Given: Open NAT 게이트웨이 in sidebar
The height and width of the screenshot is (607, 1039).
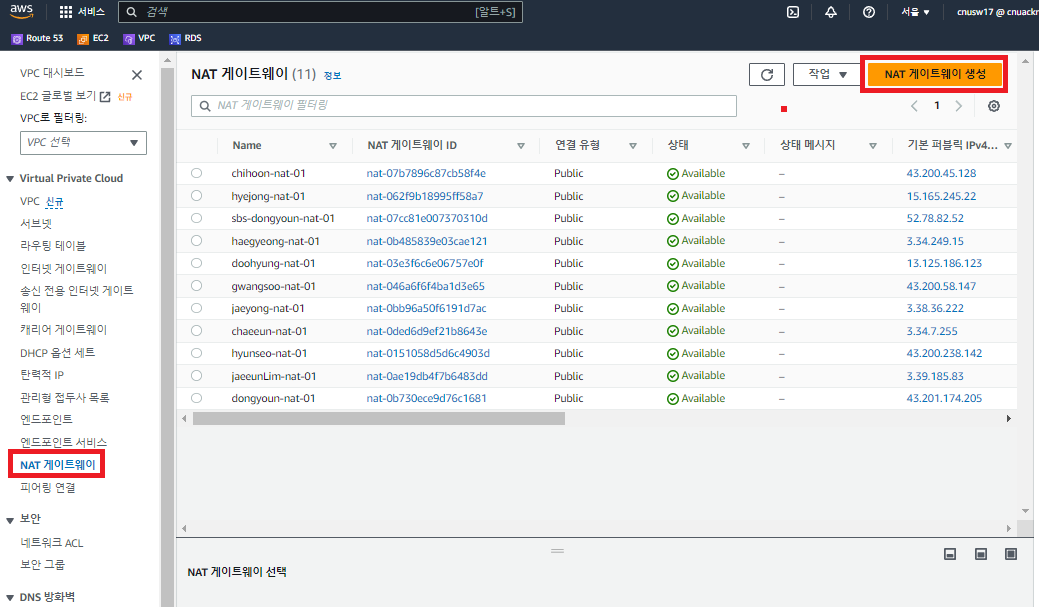Looking at the screenshot, I should pos(58,465).
